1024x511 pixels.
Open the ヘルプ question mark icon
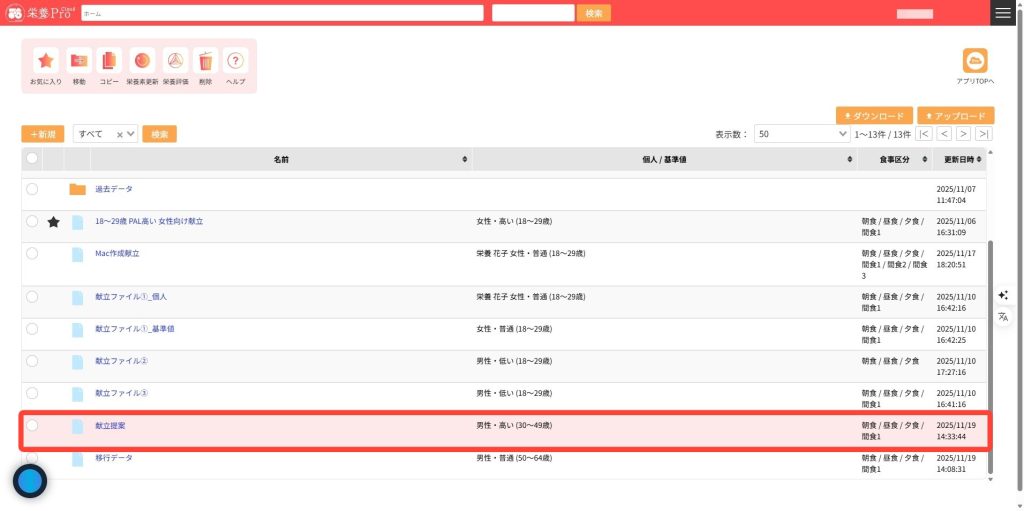(x=236, y=61)
